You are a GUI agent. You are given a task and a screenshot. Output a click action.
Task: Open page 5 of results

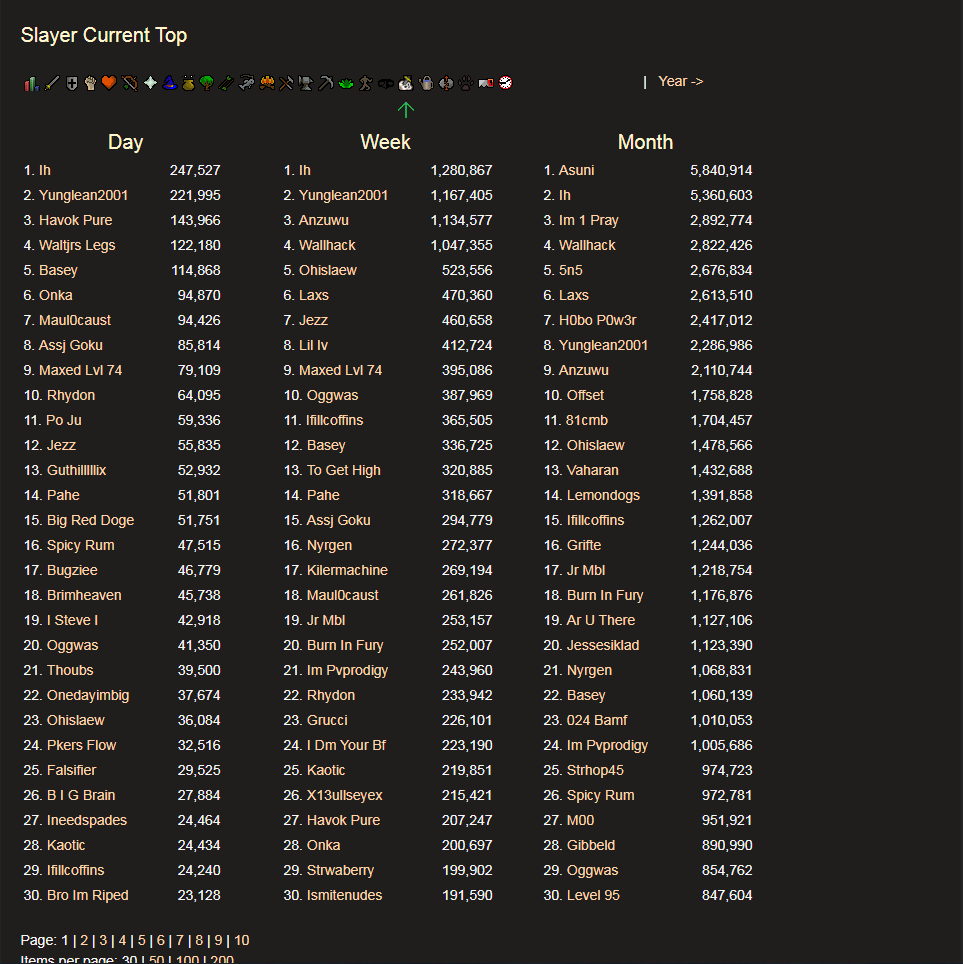click(141, 940)
